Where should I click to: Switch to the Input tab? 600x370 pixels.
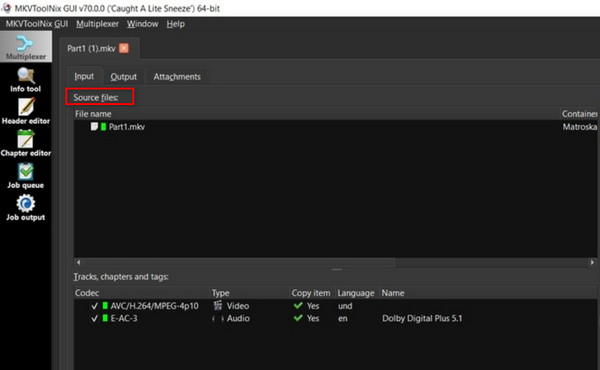tap(84, 76)
